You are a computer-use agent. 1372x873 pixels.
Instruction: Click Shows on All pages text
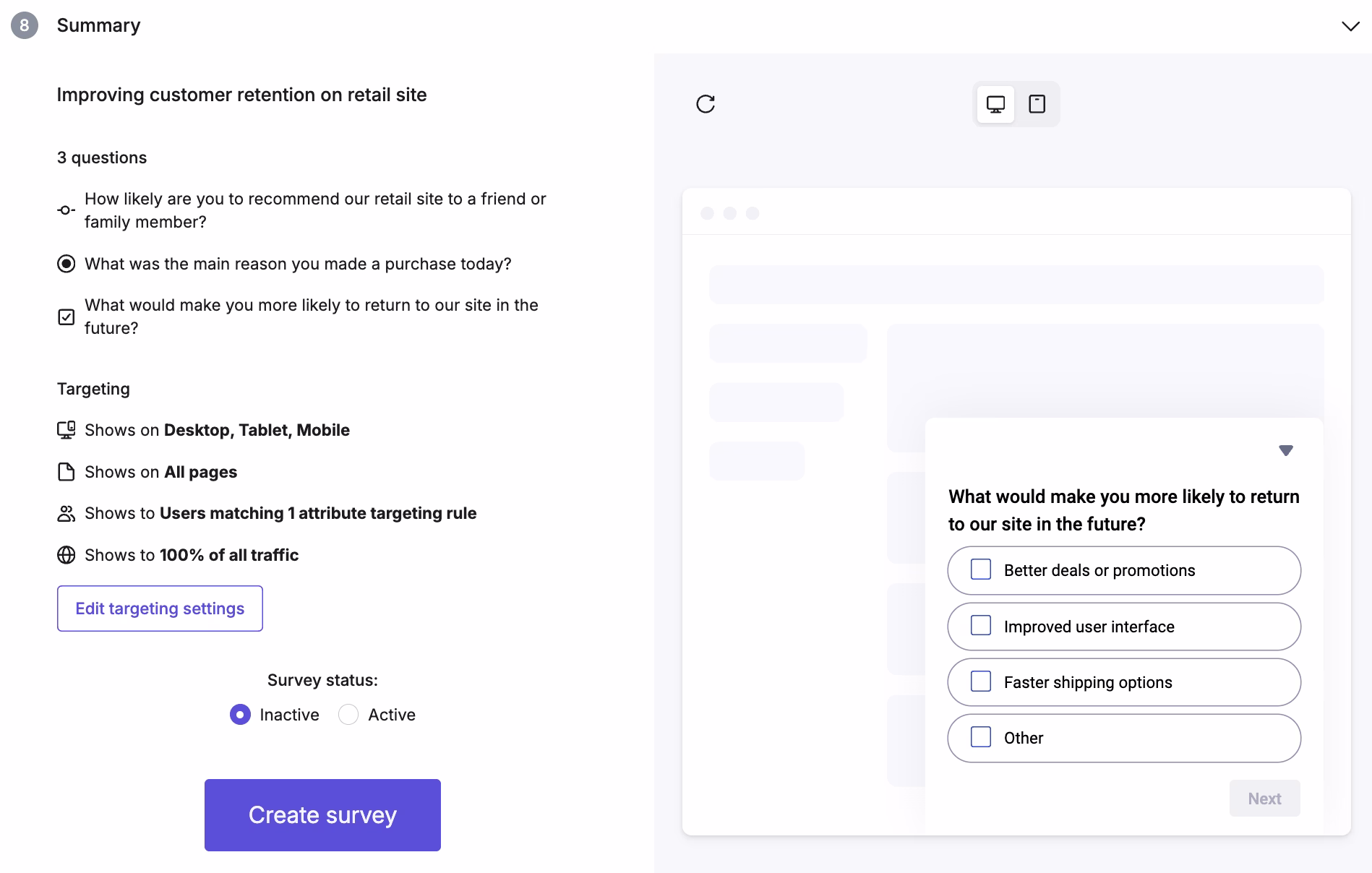coord(160,472)
